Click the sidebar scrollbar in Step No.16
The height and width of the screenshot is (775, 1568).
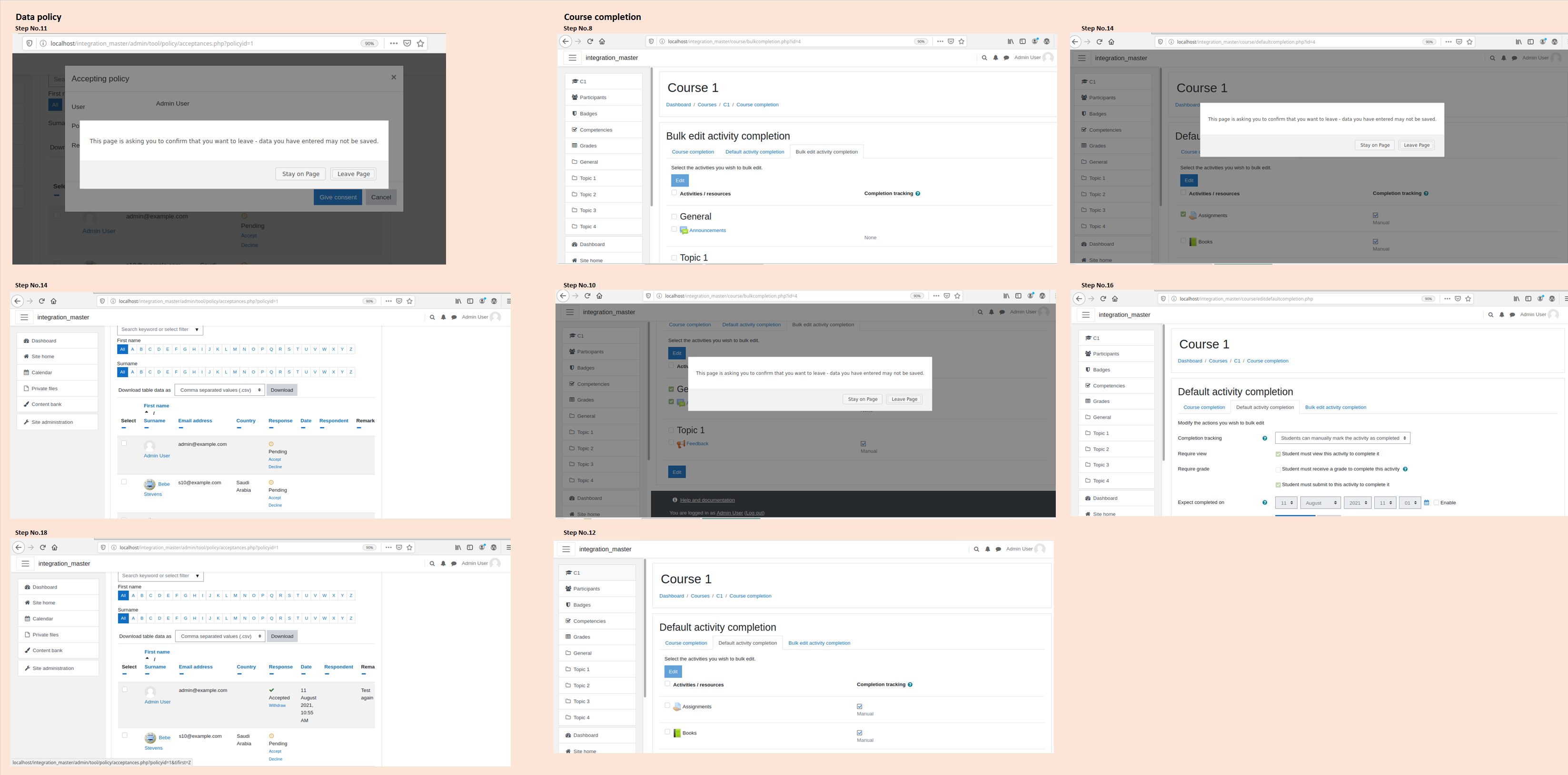[1163, 392]
